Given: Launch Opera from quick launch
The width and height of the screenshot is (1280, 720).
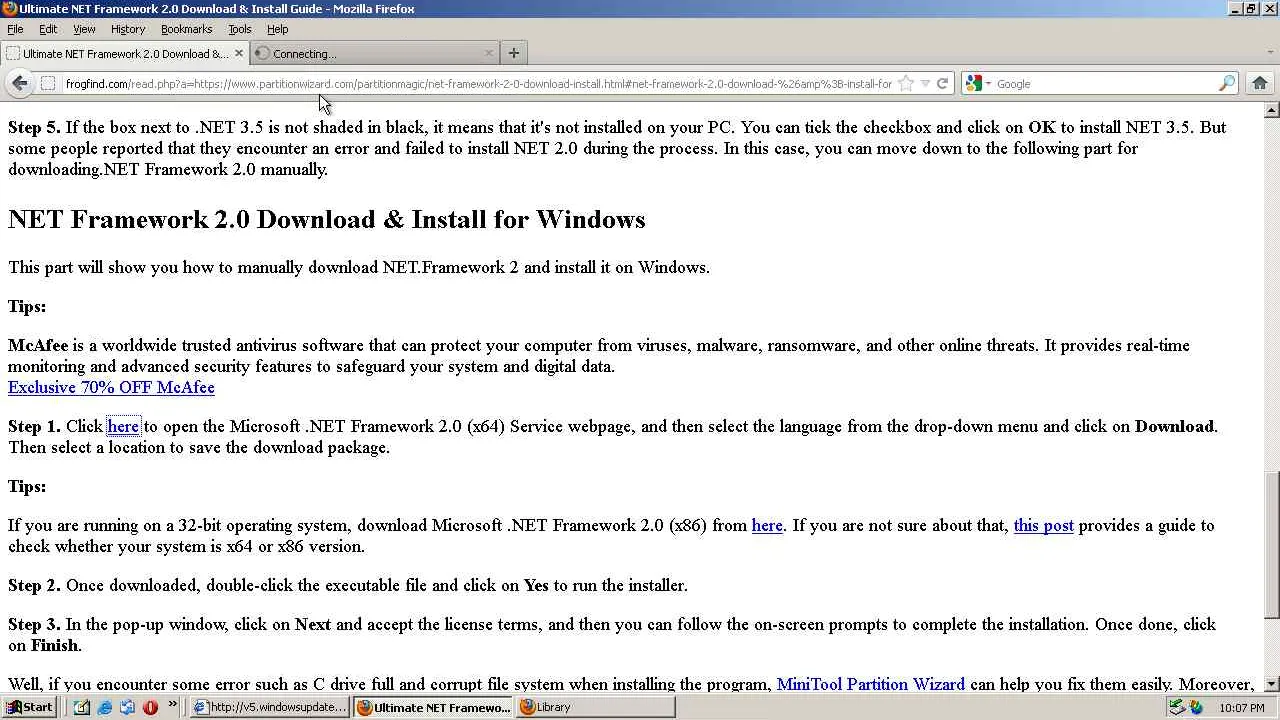Looking at the screenshot, I should [x=150, y=707].
